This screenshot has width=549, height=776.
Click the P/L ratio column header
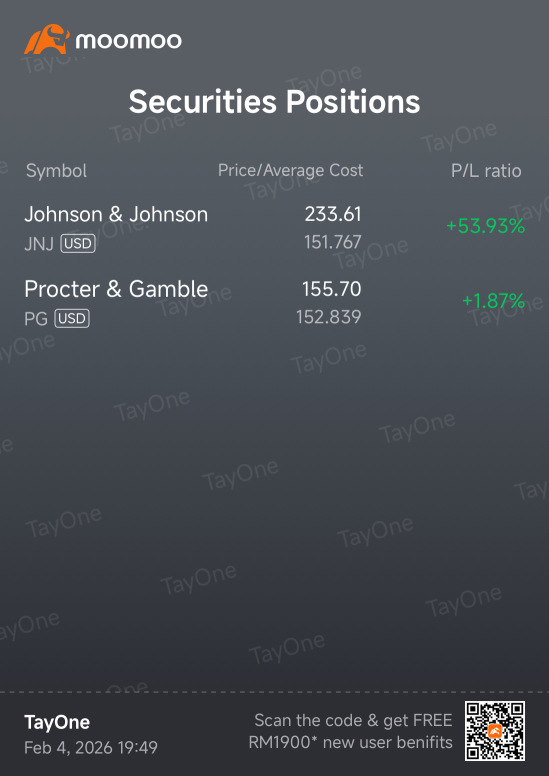coord(486,171)
